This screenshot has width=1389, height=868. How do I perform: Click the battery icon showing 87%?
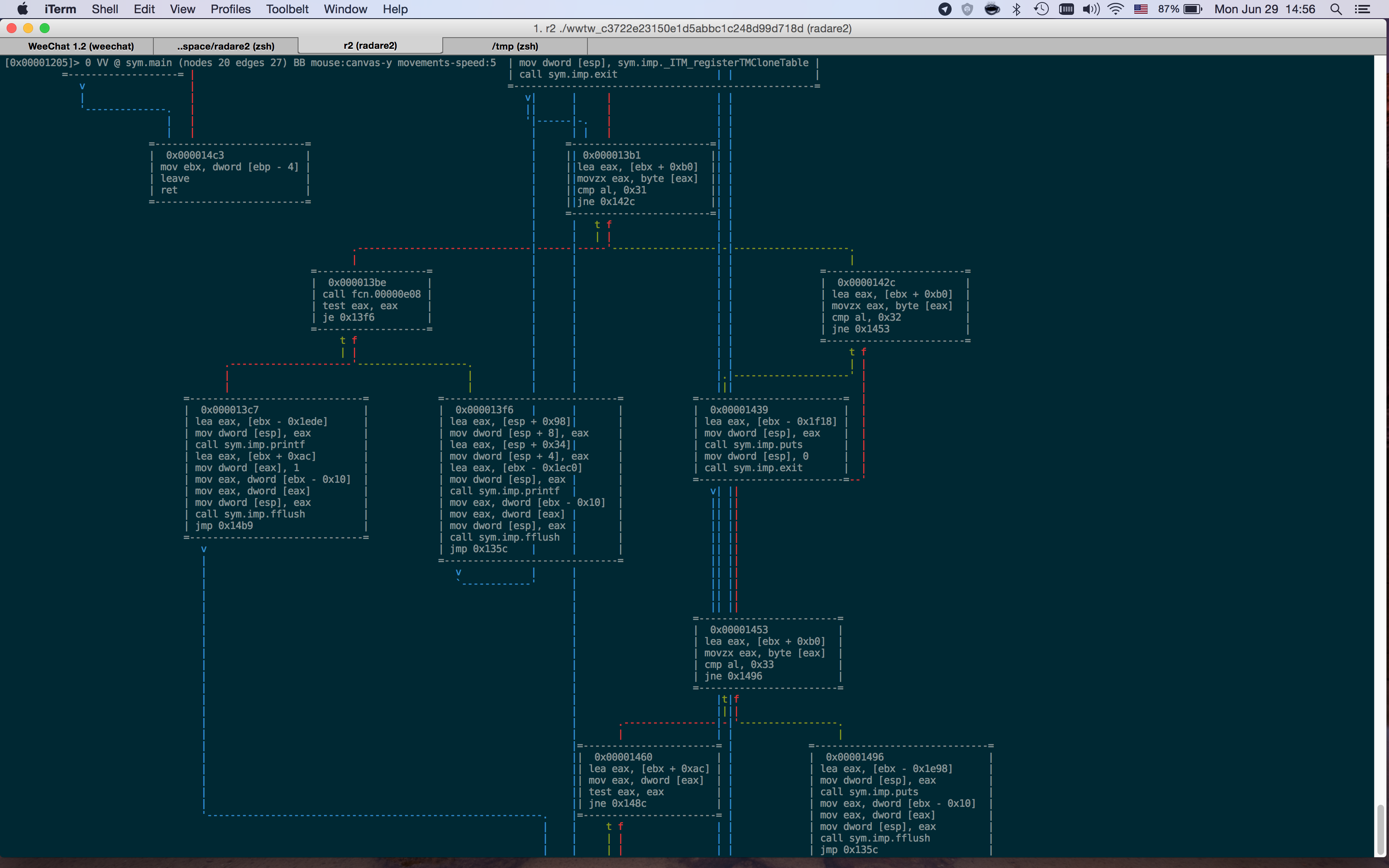click(x=1193, y=9)
